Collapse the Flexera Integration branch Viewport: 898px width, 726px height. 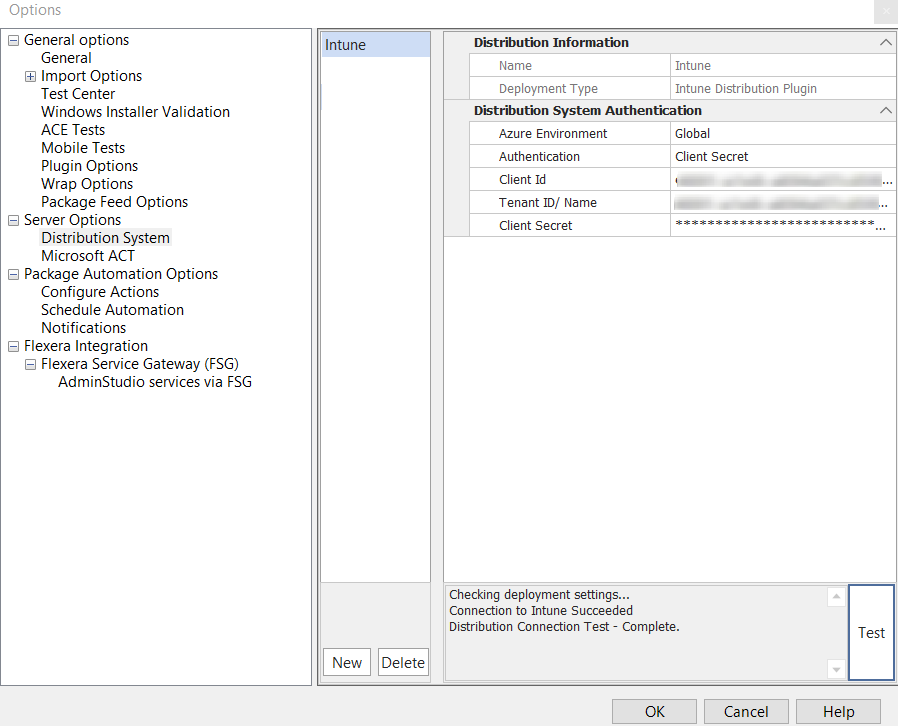(13, 346)
